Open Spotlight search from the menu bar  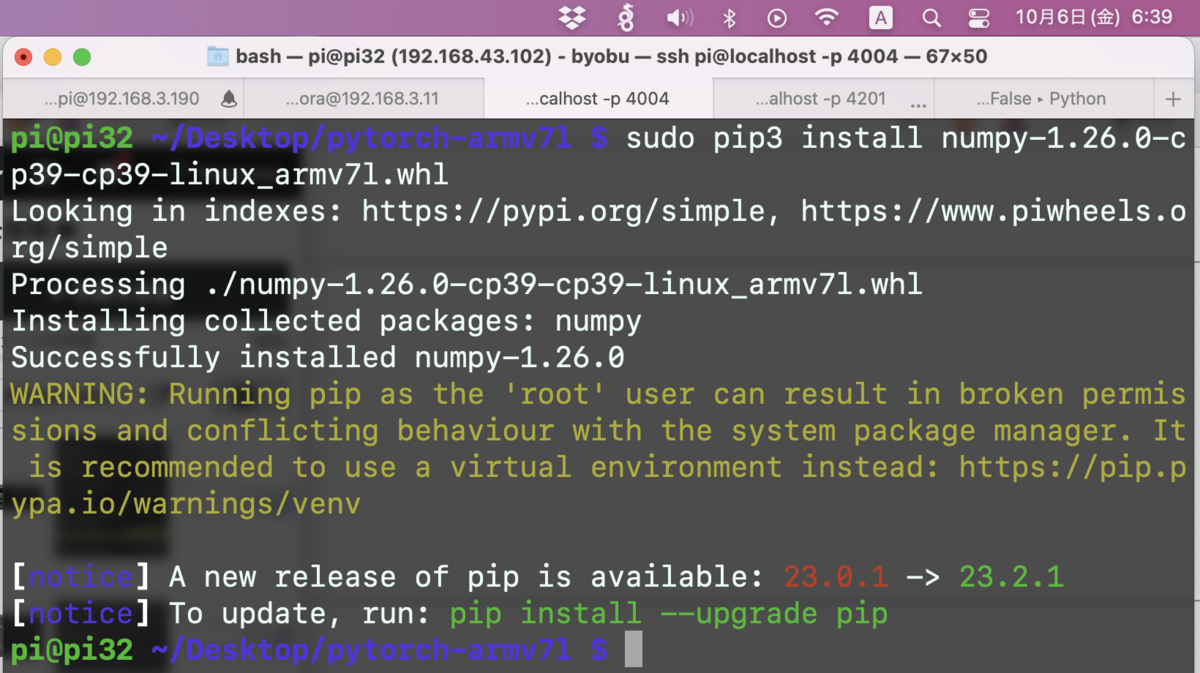click(931, 18)
